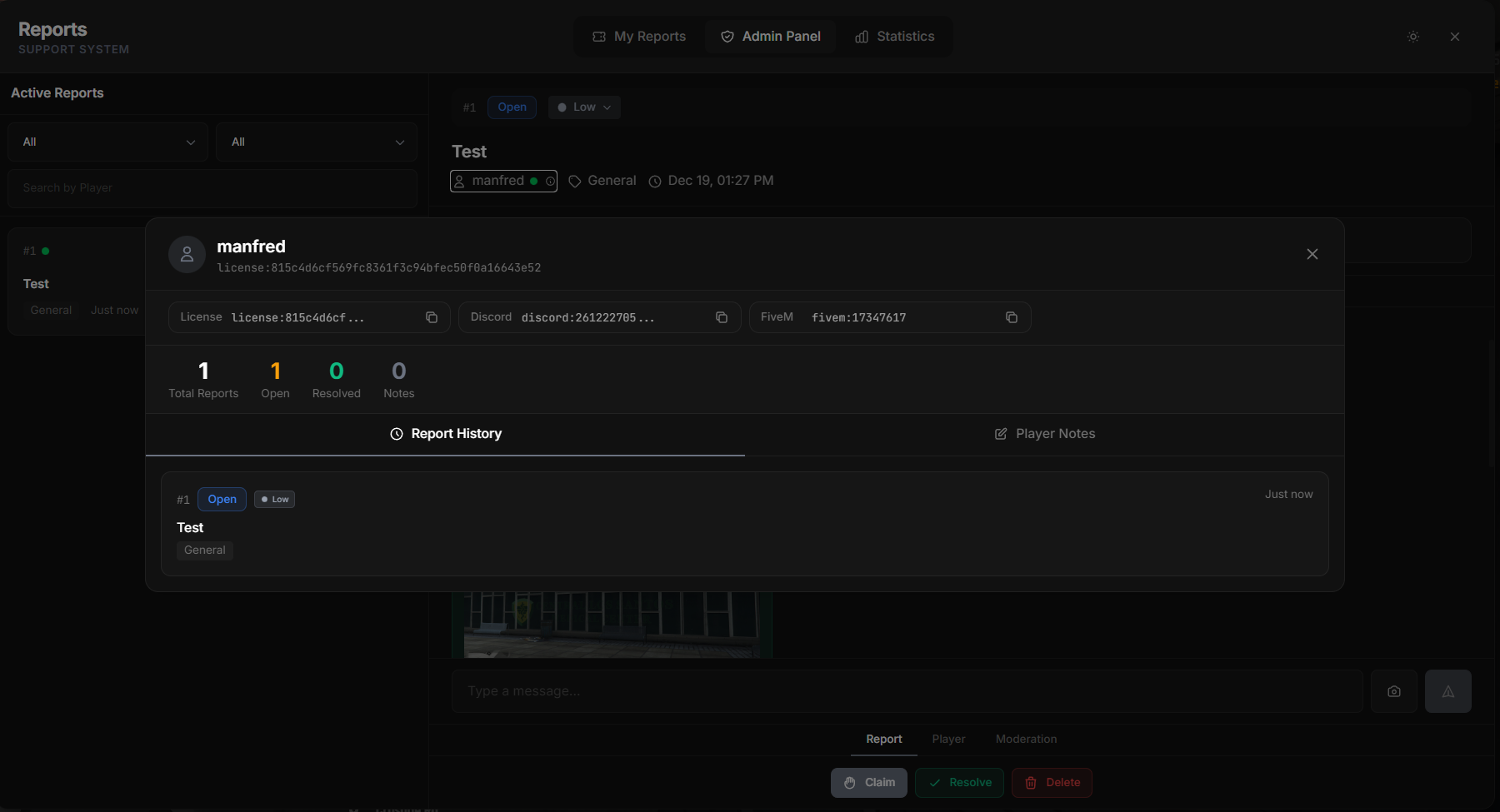The image size is (1500, 812).
Task: Click the Resolved count stat
Action: click(337, 380)
